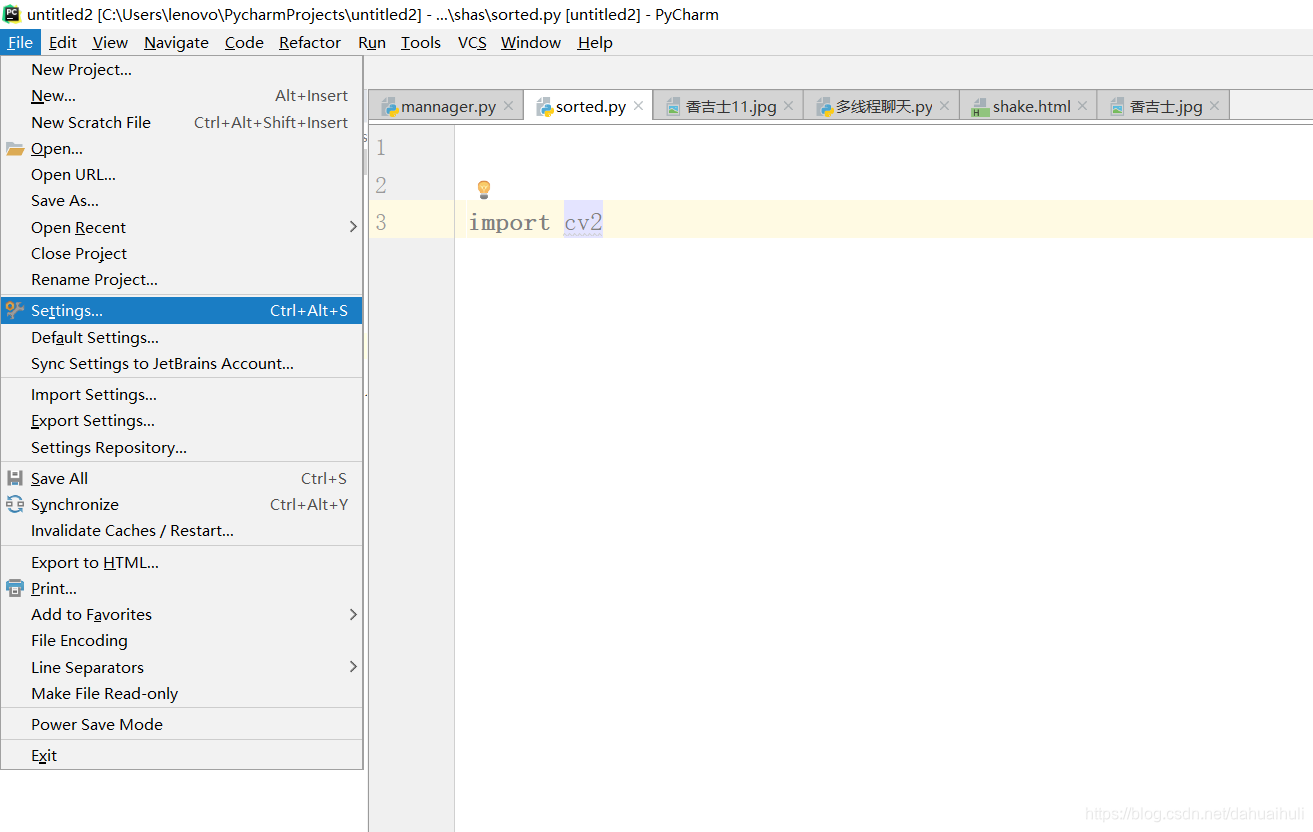Image resolution: width=1313 pixels, height=832 pixels.
Task: Select Export to HTML...
Action: point(181,562)
